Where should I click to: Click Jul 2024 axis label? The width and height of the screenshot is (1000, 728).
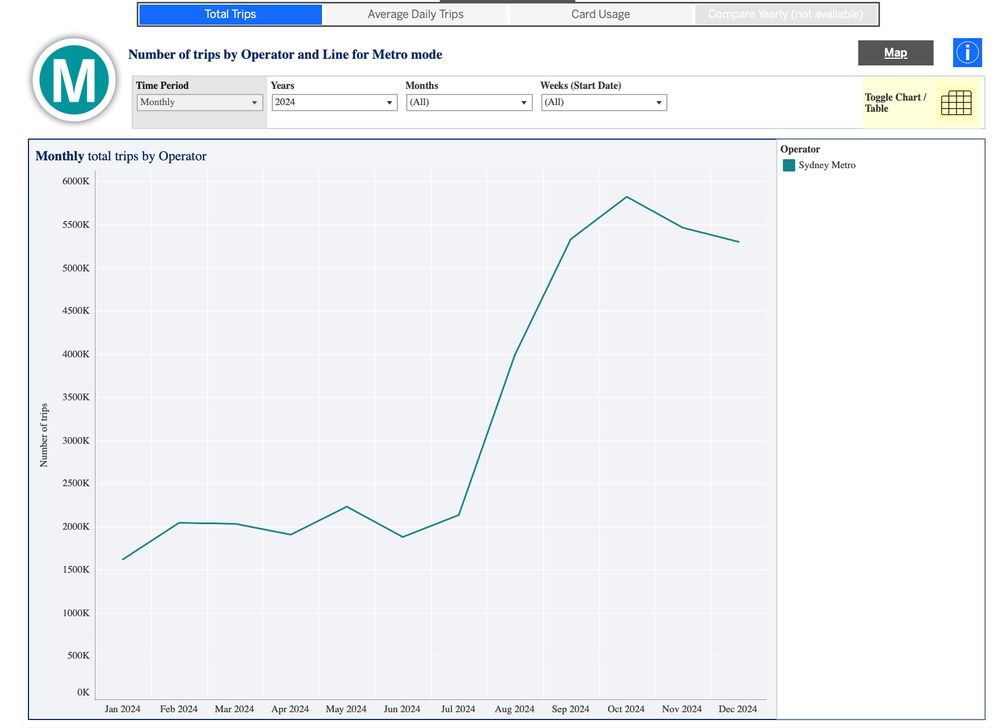tap(458, 709)
